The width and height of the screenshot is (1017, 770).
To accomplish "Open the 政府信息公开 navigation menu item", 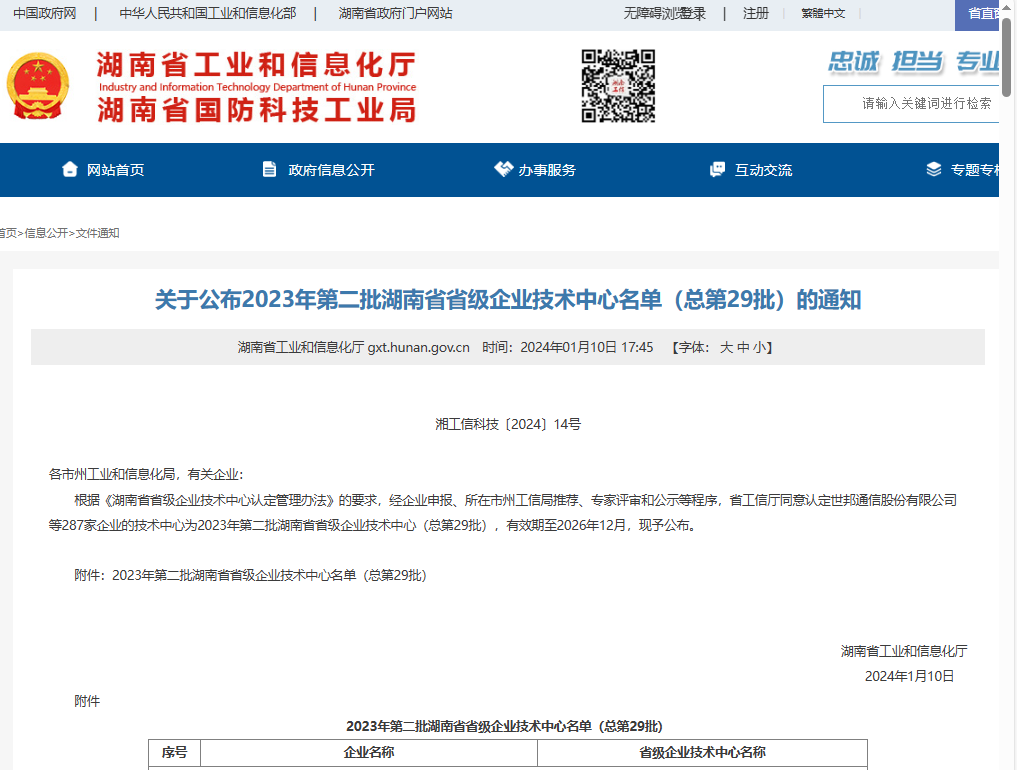I will tap(331, 170).
